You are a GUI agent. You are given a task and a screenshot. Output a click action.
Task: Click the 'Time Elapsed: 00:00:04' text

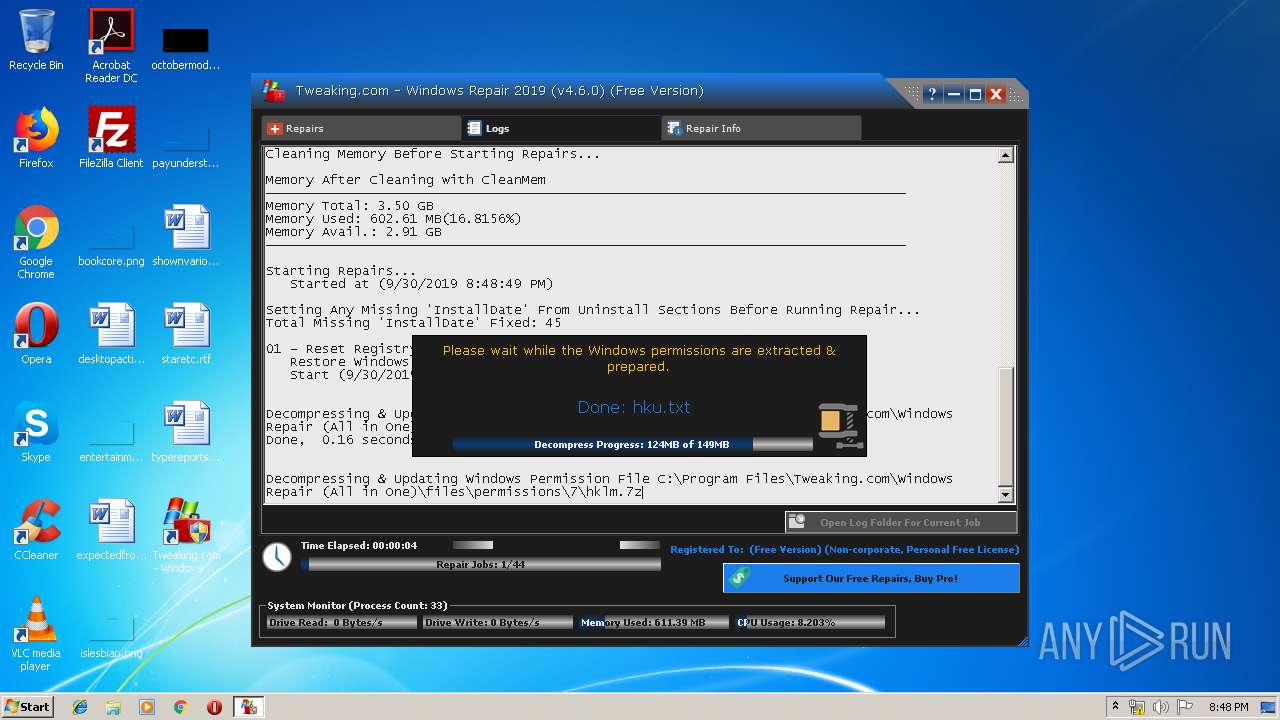point(359,545)
